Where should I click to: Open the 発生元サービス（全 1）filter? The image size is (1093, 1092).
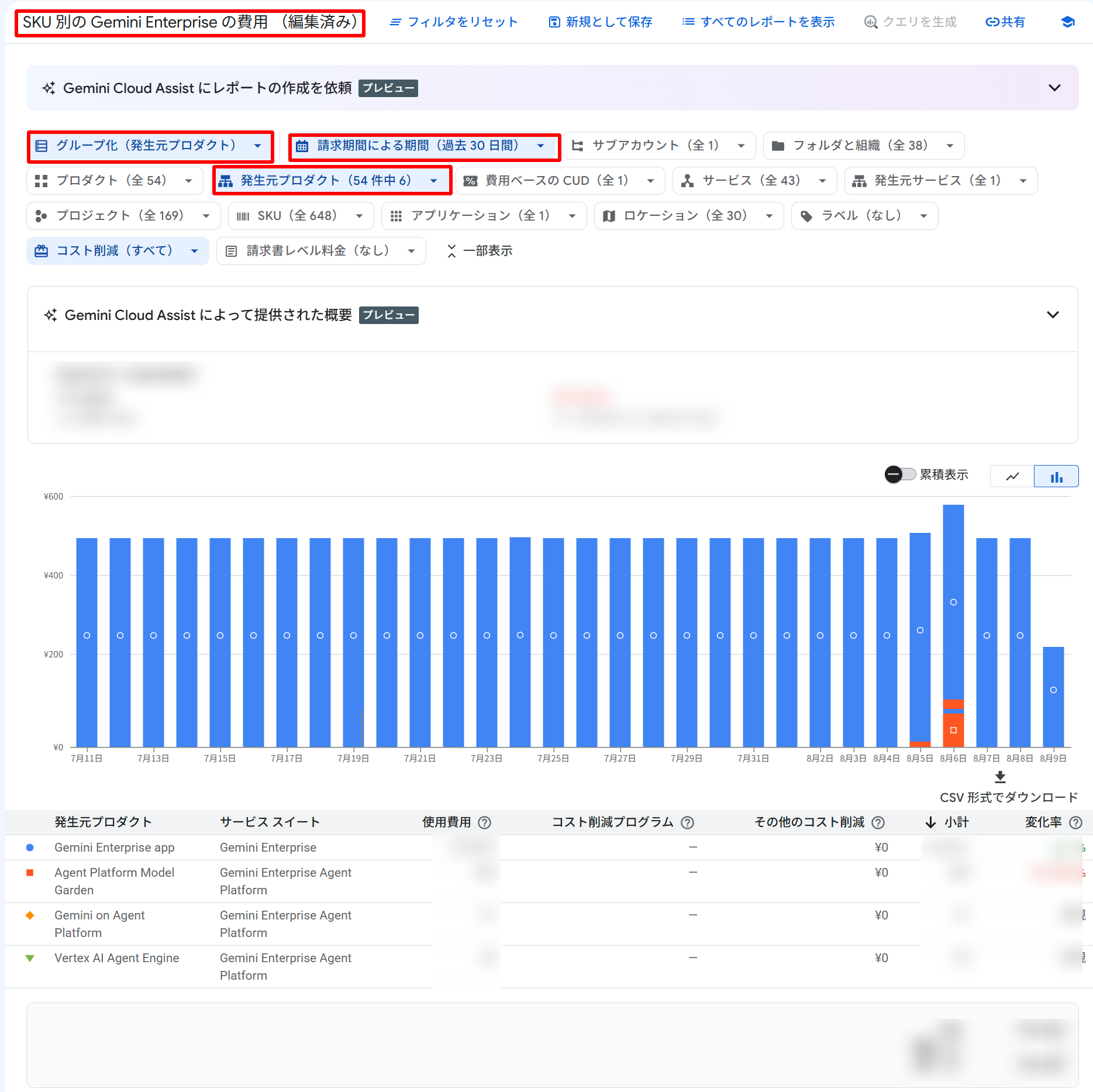tap(941, 181)
